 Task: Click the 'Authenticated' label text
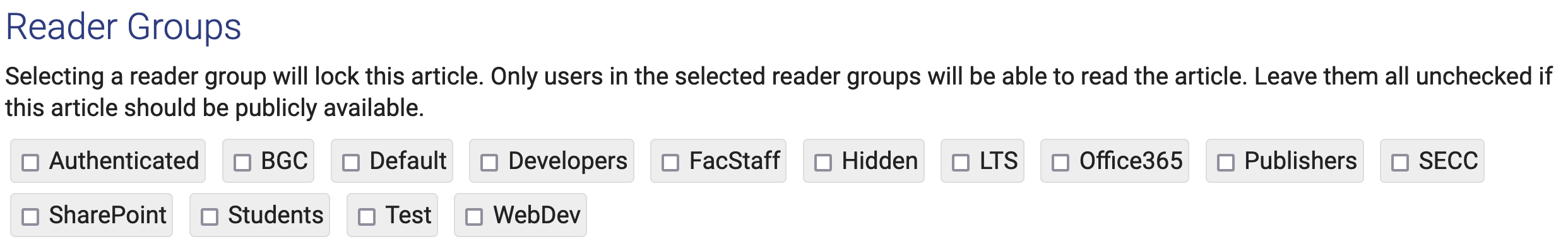pos(124,161)
